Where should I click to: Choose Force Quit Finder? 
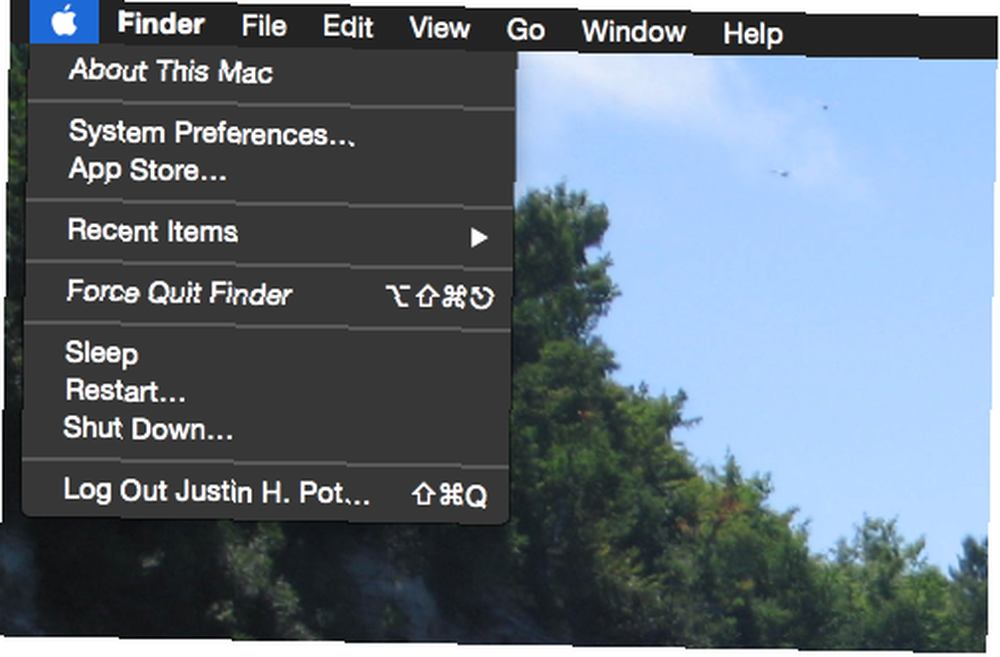[179, 292]
